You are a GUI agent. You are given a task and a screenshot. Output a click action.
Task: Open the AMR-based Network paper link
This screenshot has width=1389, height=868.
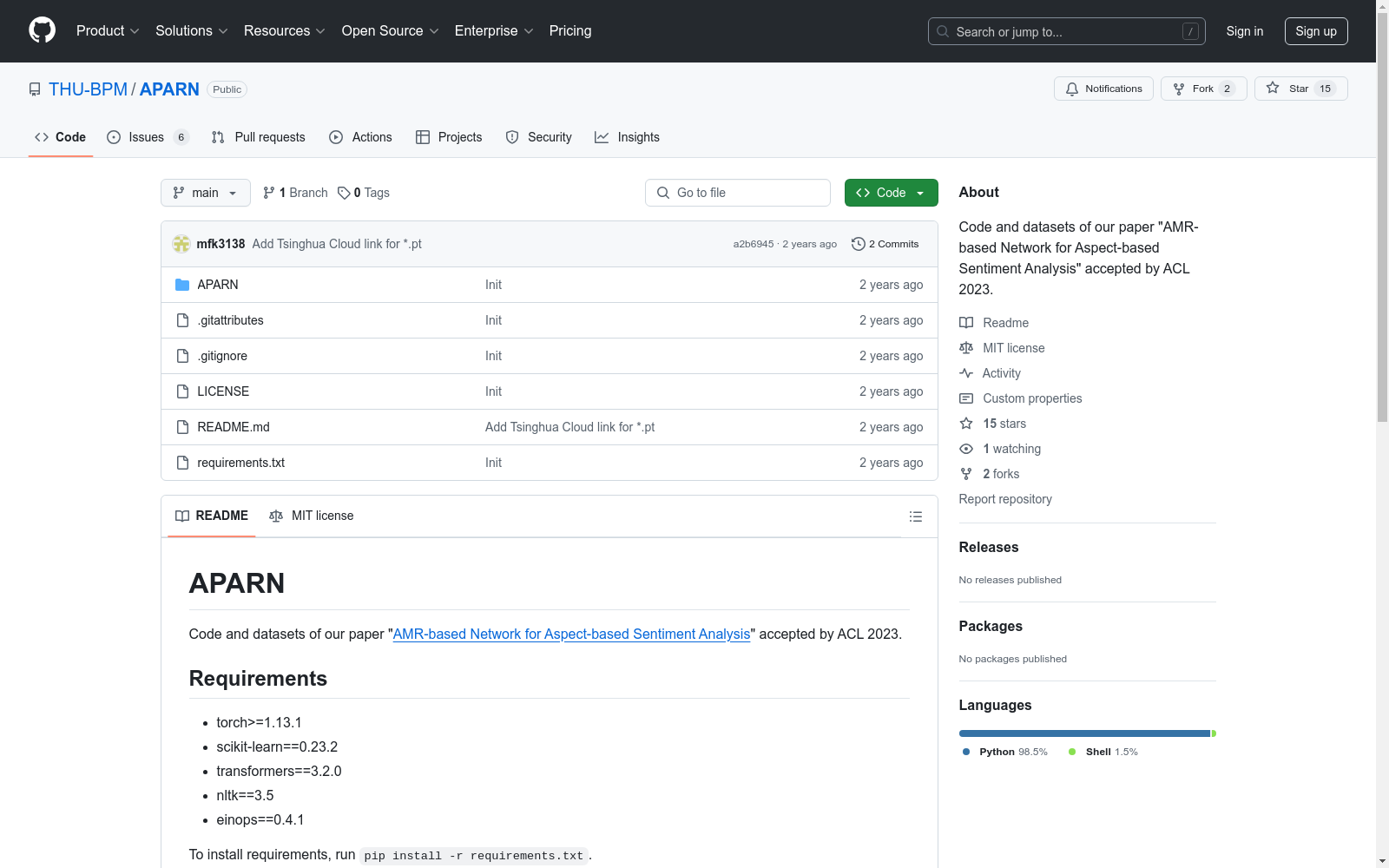point(571,634)
